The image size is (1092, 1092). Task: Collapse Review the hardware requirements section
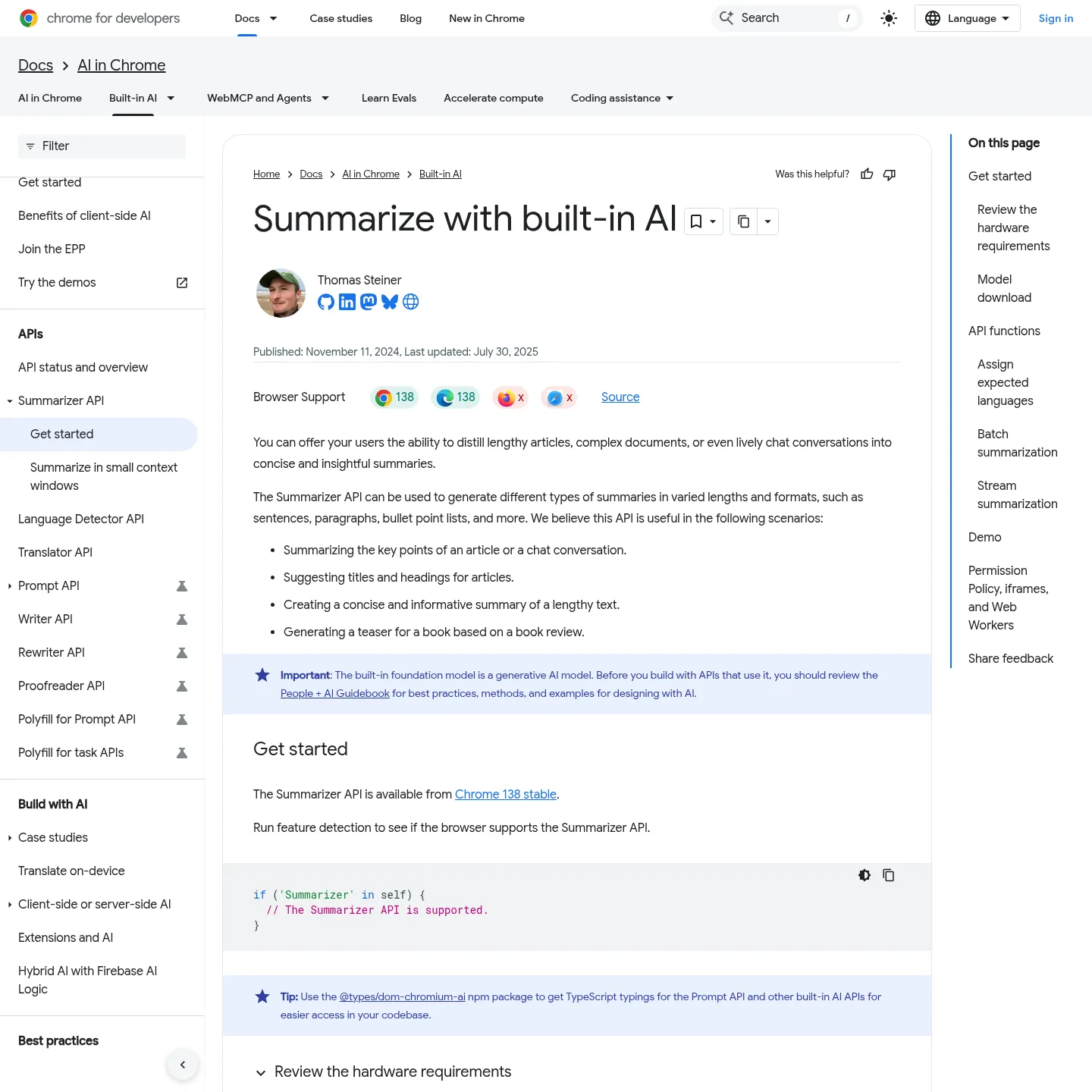[x=261, y=1072]
